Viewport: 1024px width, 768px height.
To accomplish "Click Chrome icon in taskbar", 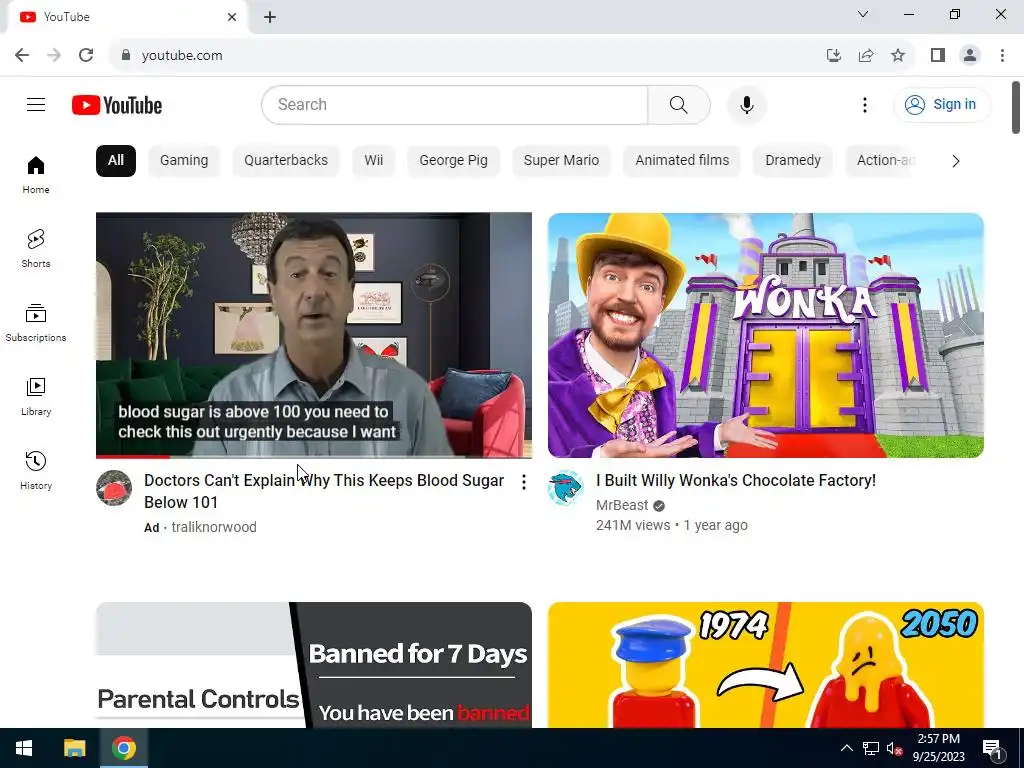I will (x=123, y=748).
